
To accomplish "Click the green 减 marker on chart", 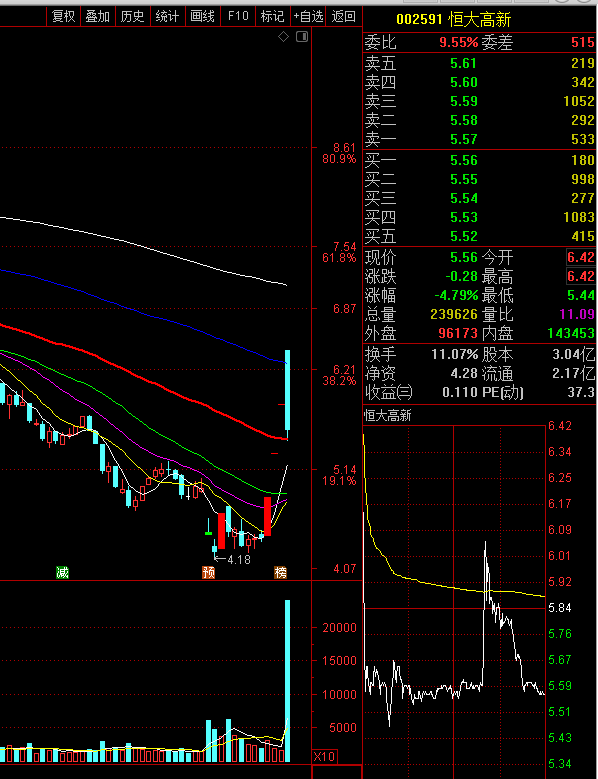I will click(62, 572).
